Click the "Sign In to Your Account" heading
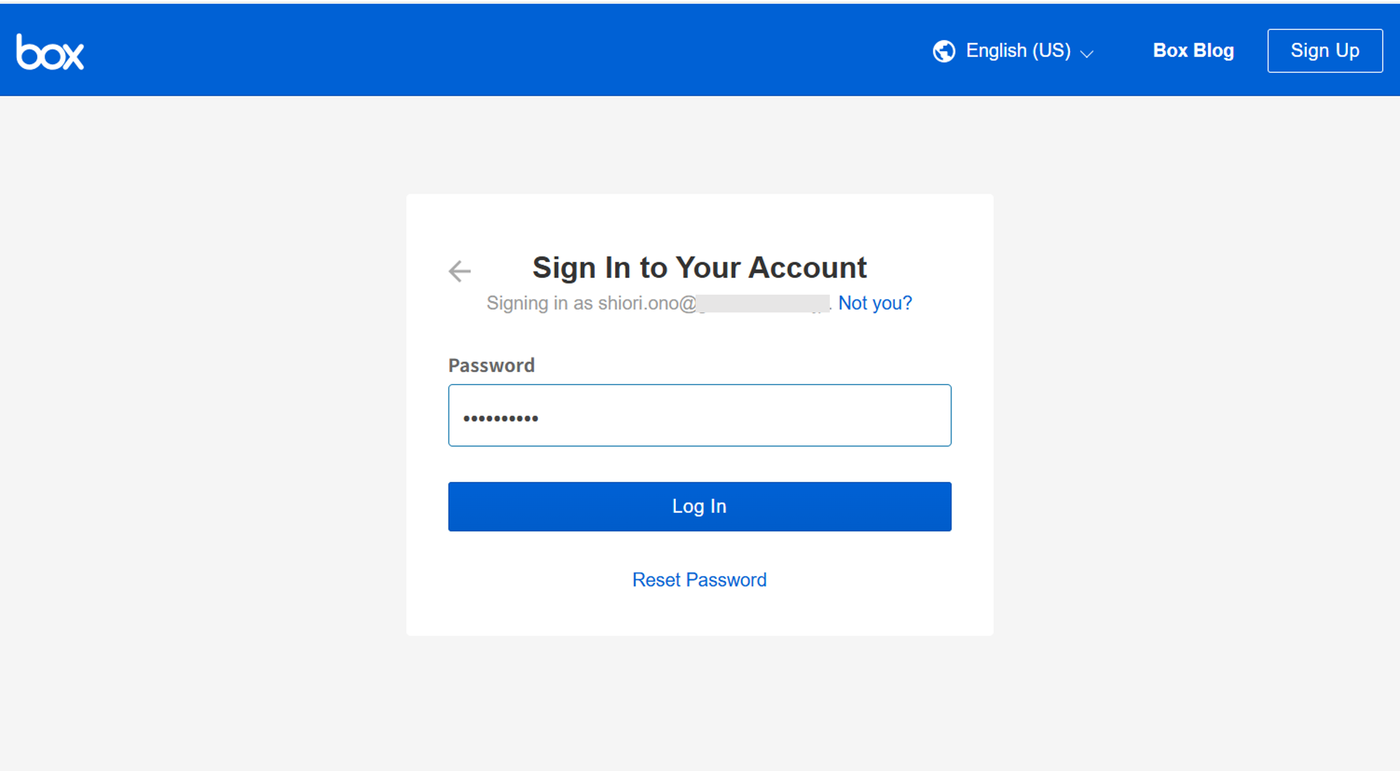 [x=699, y=267]
